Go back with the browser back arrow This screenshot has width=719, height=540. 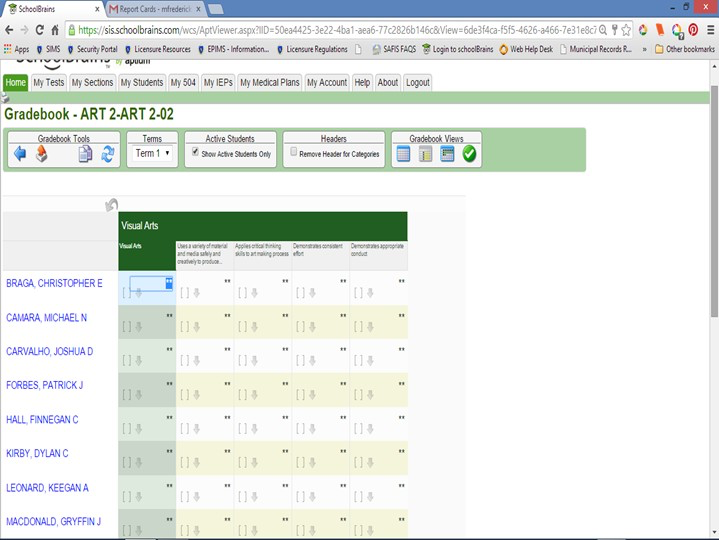[x=9, y=30]
